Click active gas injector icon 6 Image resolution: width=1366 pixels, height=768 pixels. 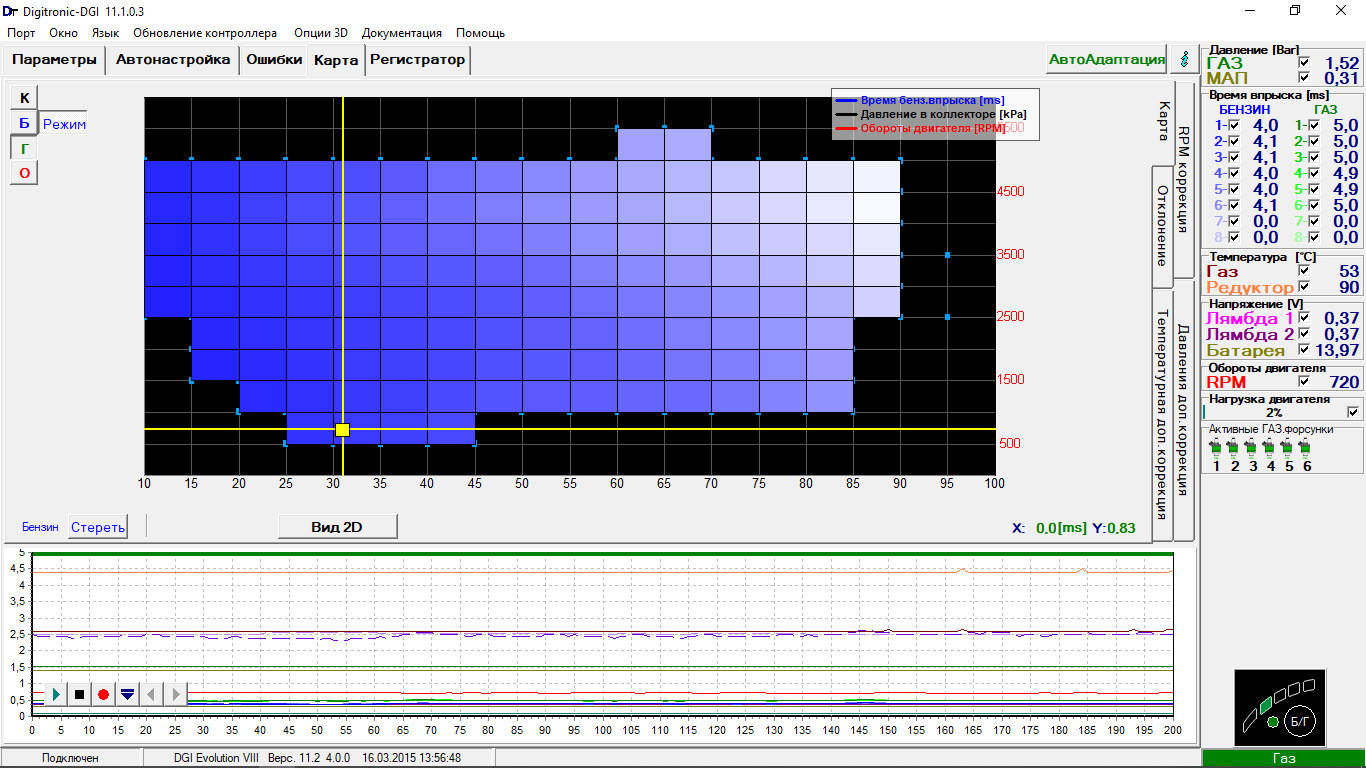point(1306,449)
